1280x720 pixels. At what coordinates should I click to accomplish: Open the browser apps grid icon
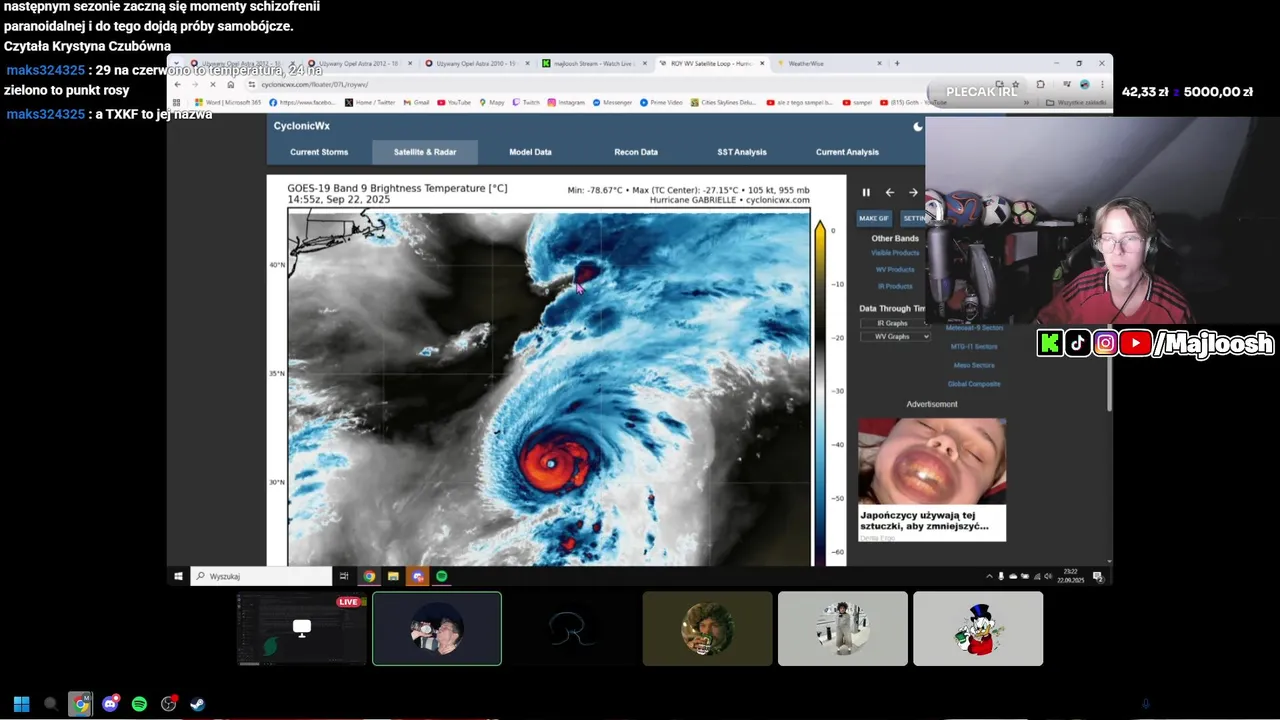[x=178, y=102]
